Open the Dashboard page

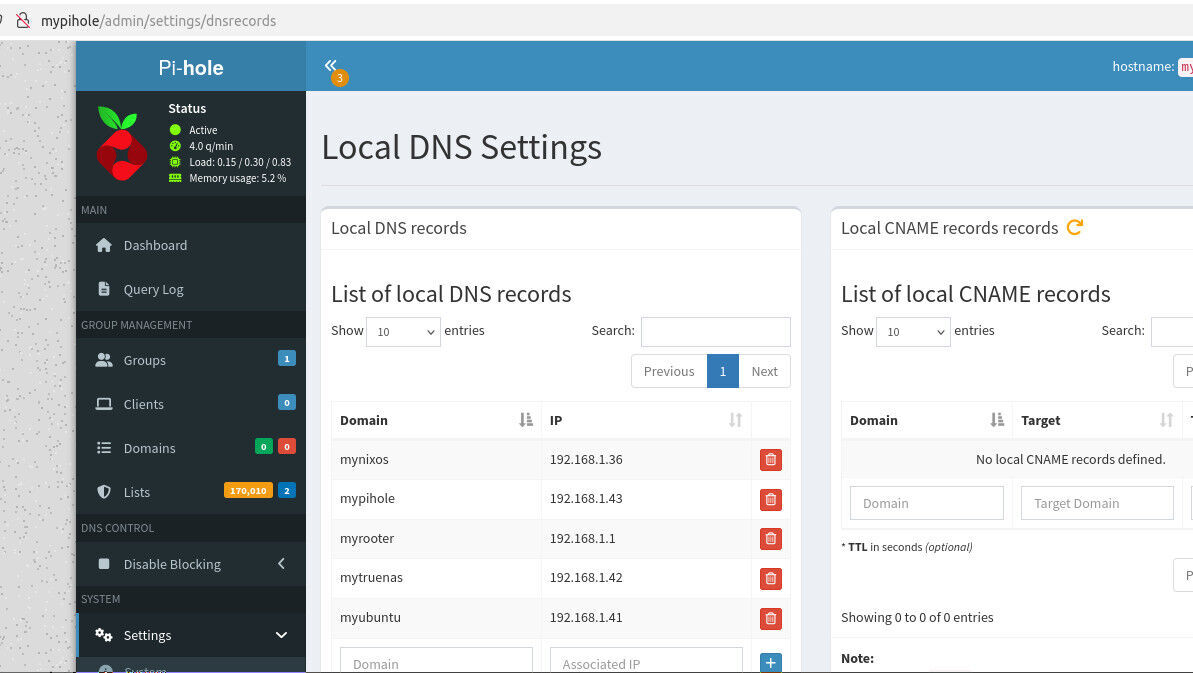[x=155, y=245]
